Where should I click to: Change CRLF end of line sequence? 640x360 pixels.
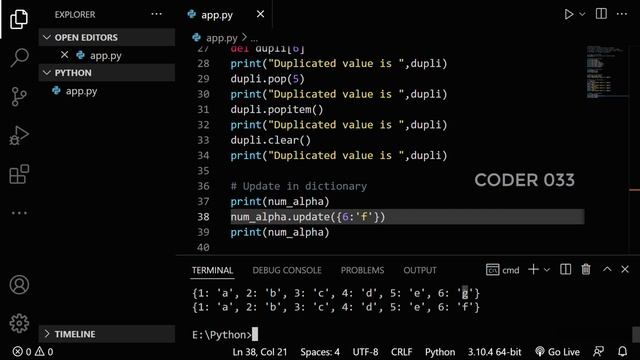tap(401, 352)
